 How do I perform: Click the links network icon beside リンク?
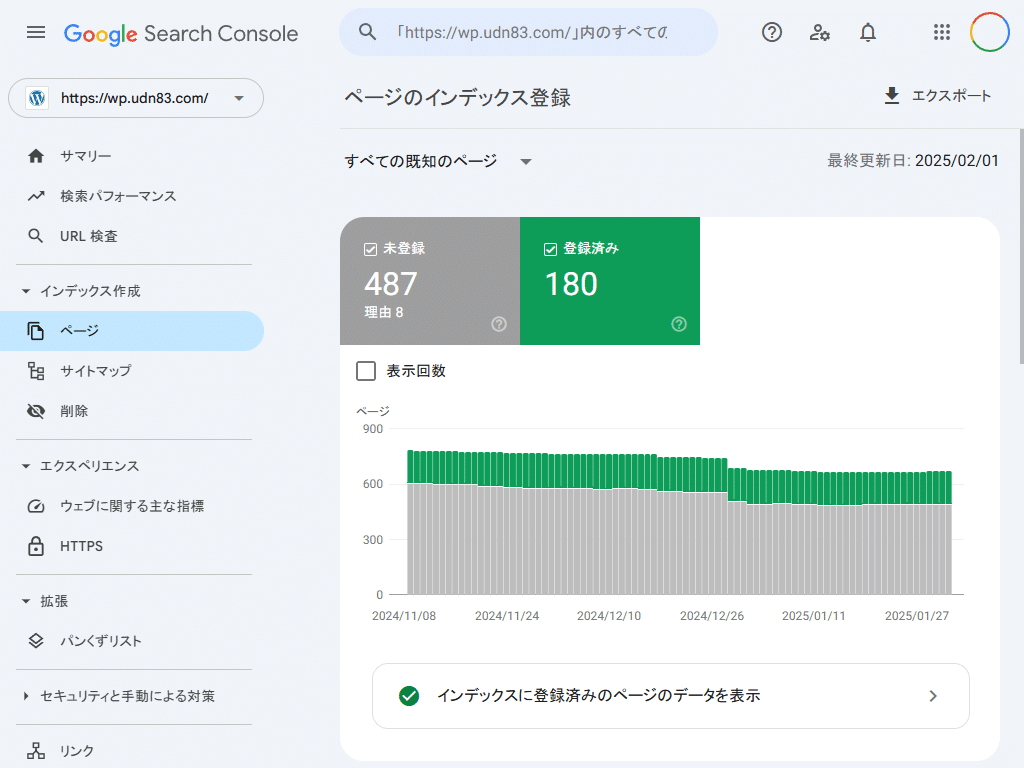36,751
